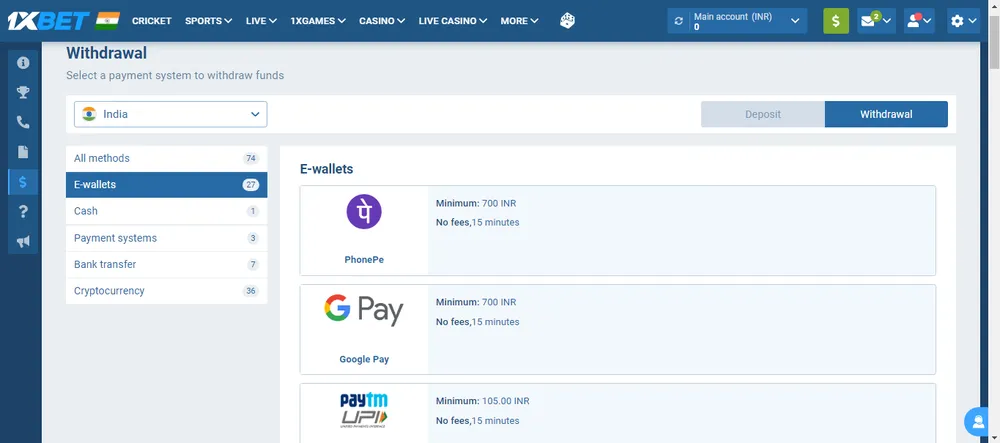Click the Minimum 105.00 INR text
1000x443 pixels.
[482, 401]
